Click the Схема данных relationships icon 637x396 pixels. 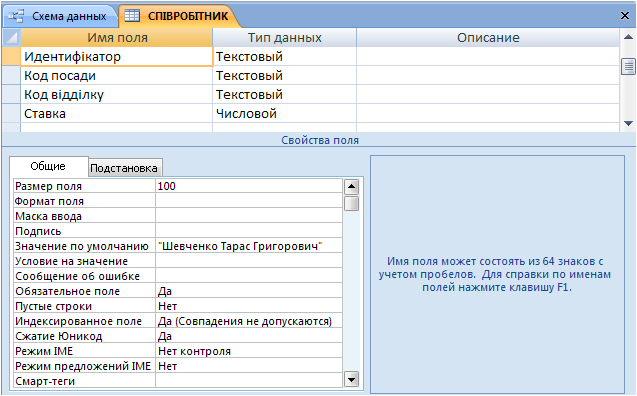point(16,16)
